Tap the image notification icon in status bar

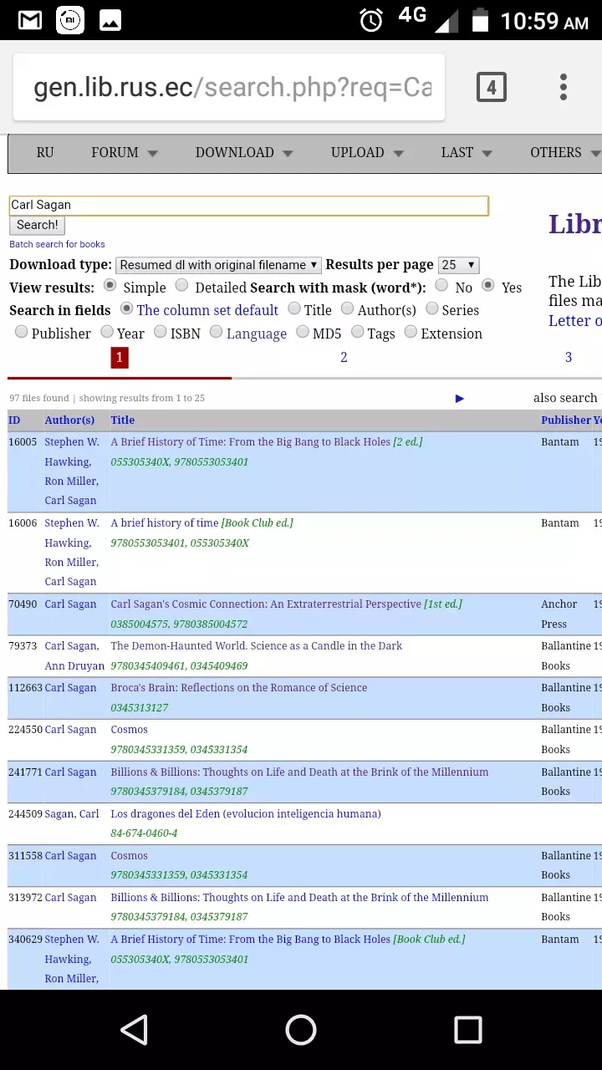pyautogui.click(x=110, y=20)
